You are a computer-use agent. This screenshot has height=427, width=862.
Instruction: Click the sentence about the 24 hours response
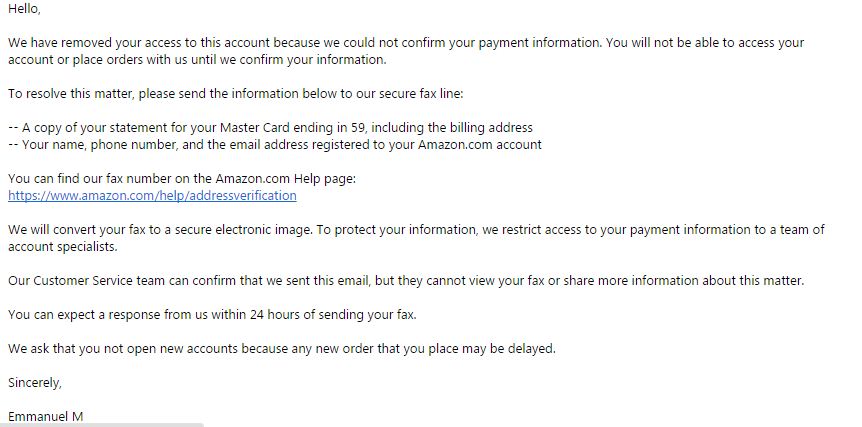pyautogui.click(x=212, y=314)
